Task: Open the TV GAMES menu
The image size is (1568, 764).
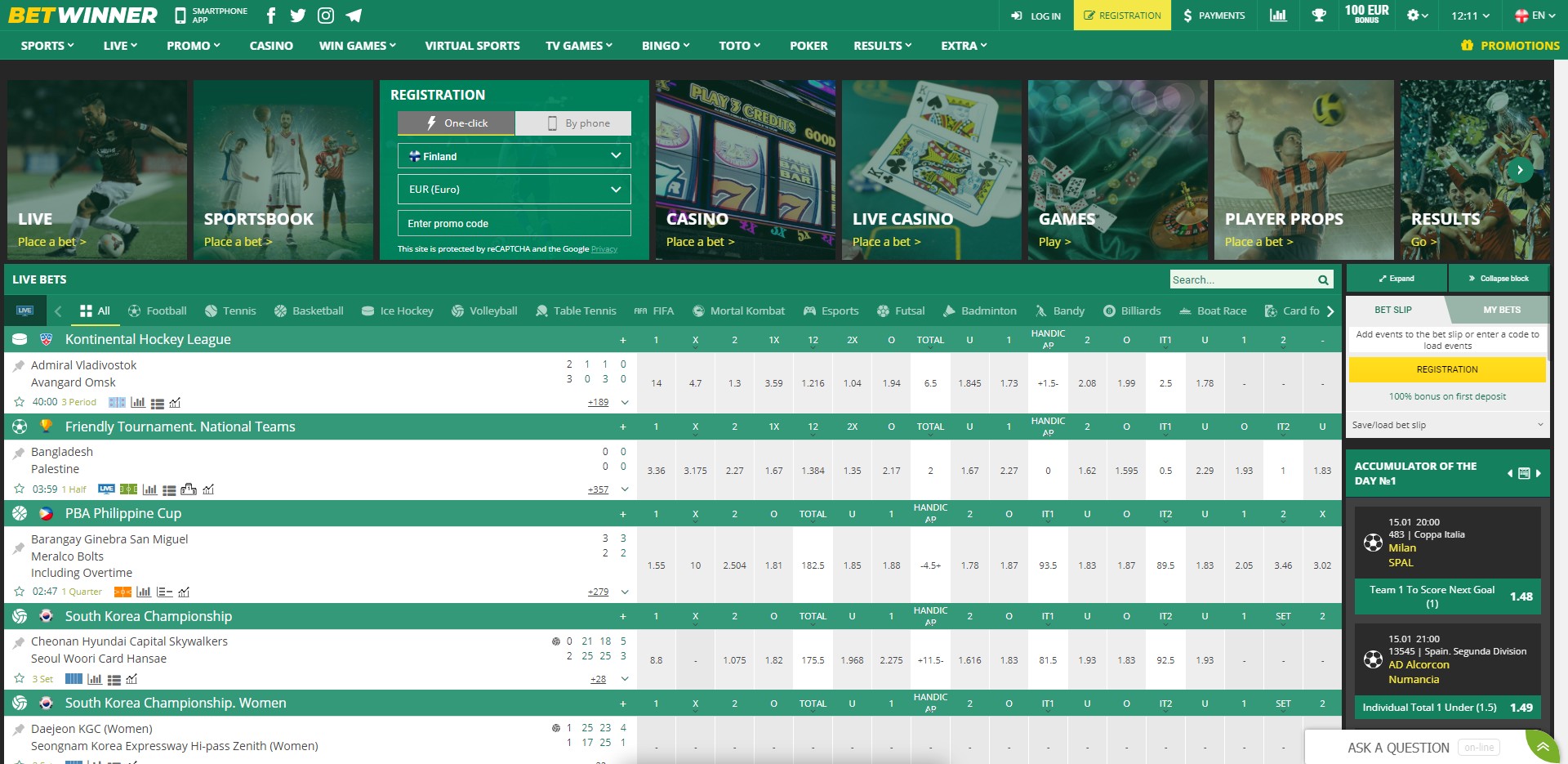Action: 579,46
